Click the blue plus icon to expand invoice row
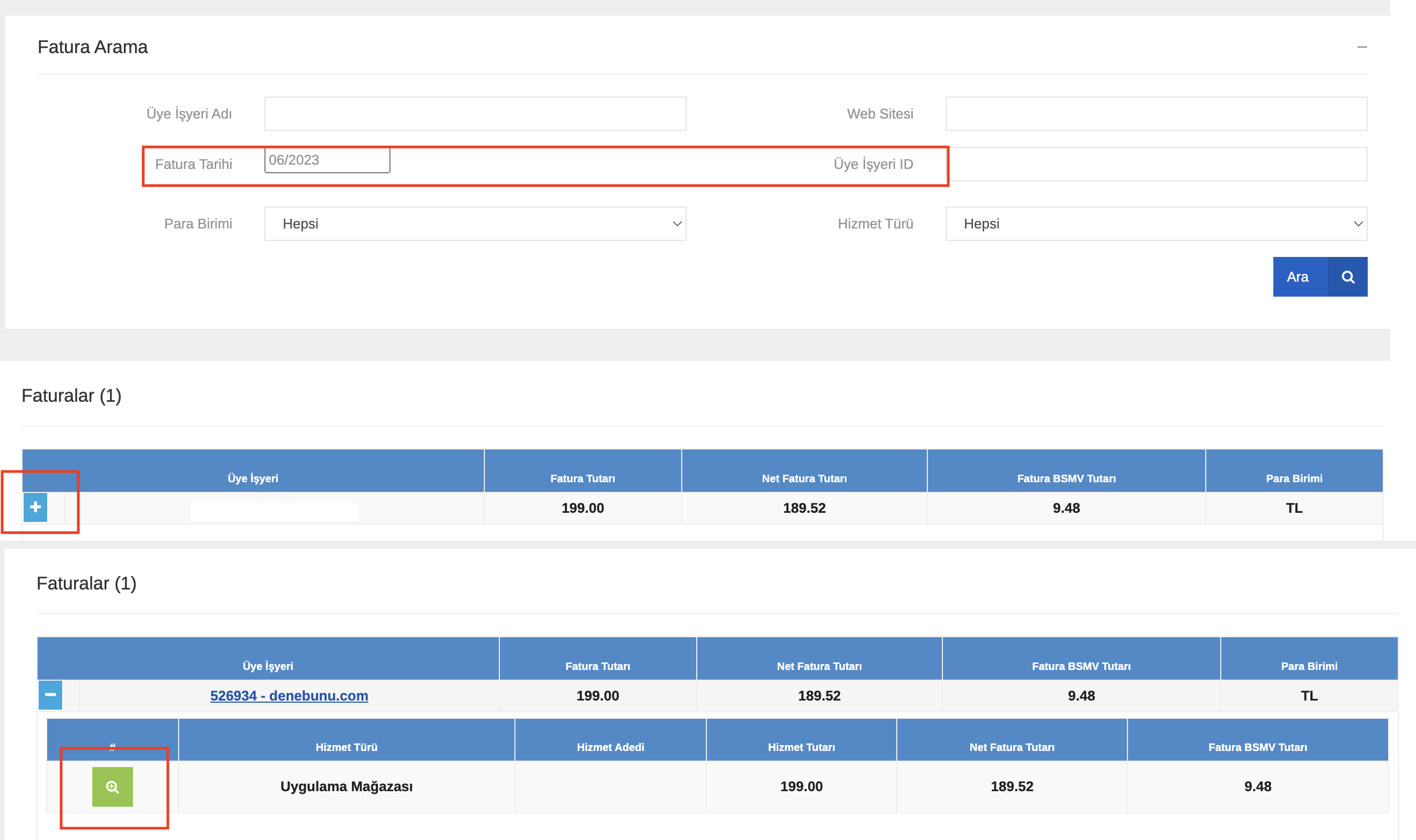The height and width of the screenshot is (840, 1416). click(35, 507)
